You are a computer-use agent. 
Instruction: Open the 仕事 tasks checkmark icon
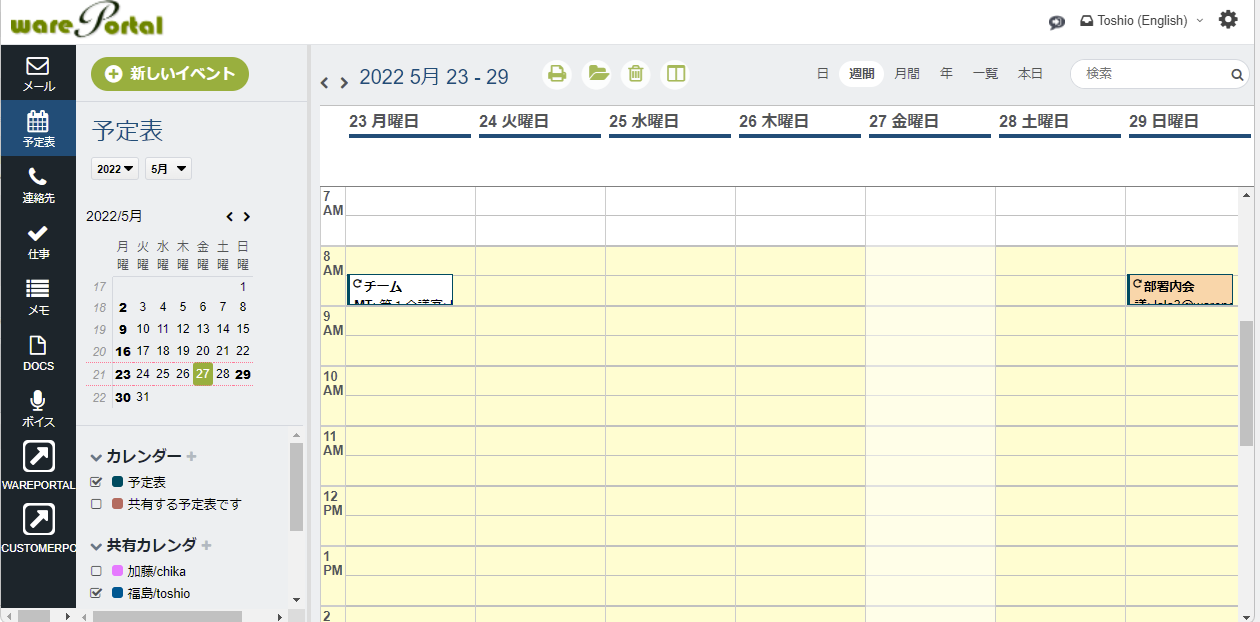coord(37,234)
